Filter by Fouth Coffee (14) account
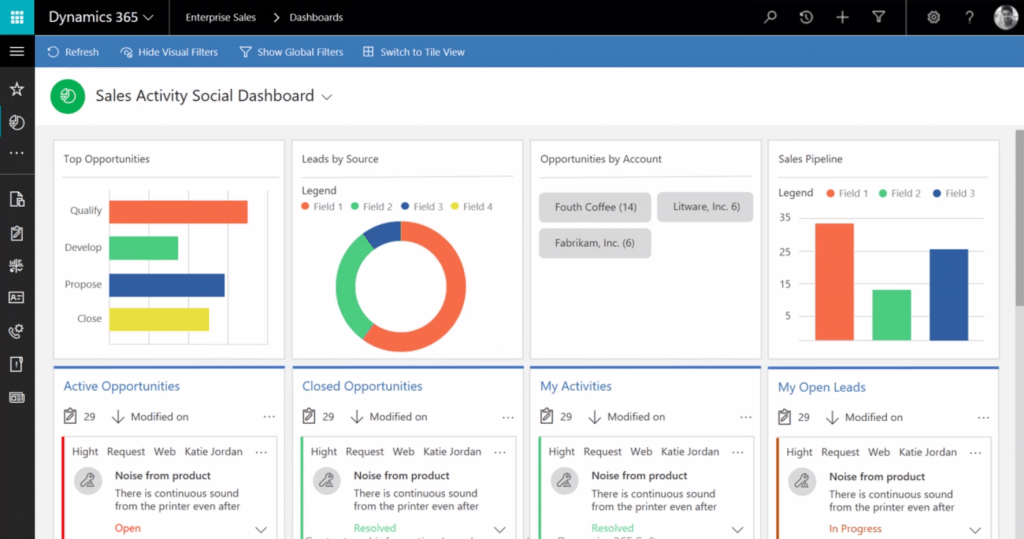1024x539 pixels. [595, 207]
